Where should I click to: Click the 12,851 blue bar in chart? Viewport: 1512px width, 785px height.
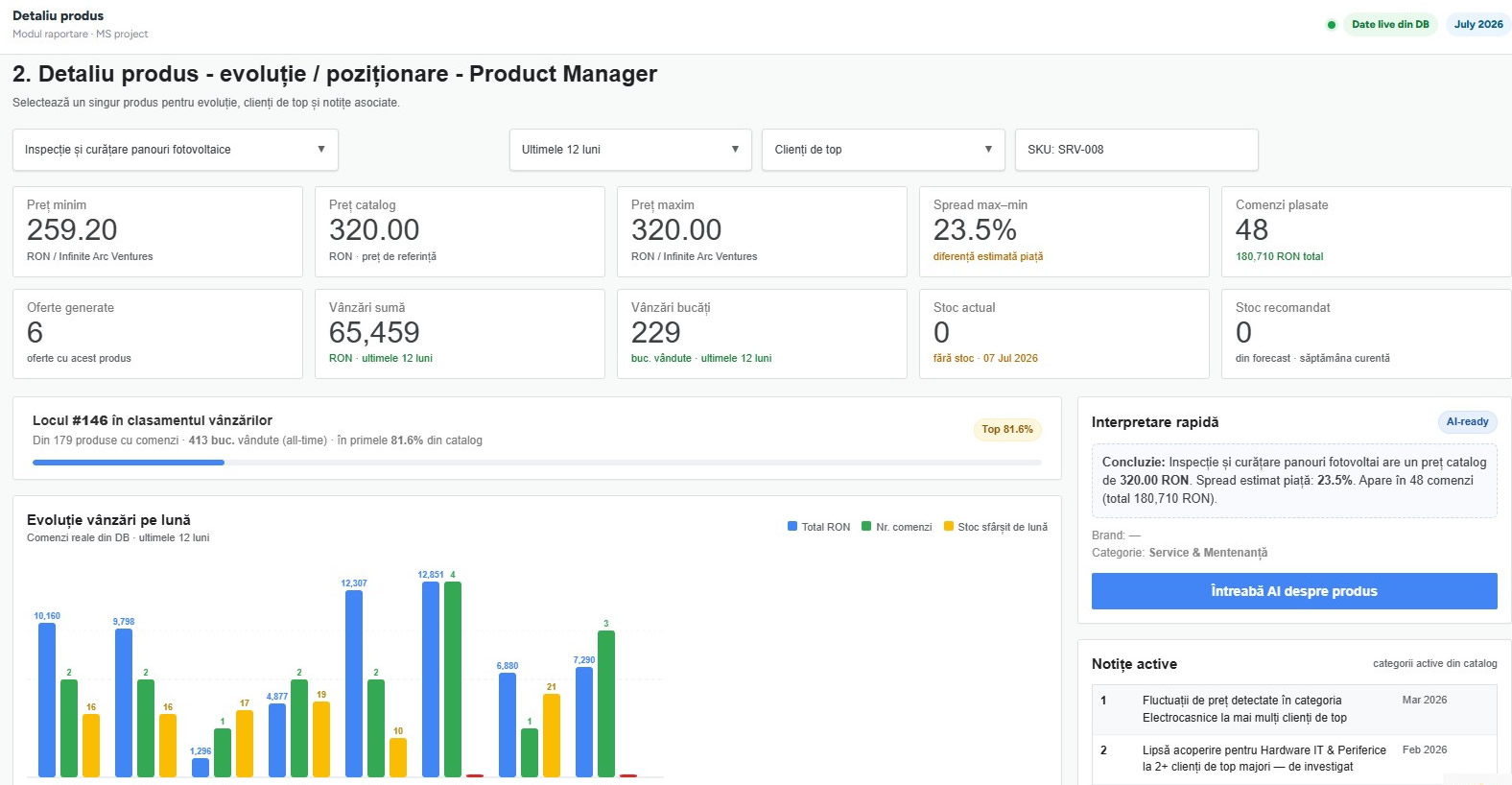point(431,679)
